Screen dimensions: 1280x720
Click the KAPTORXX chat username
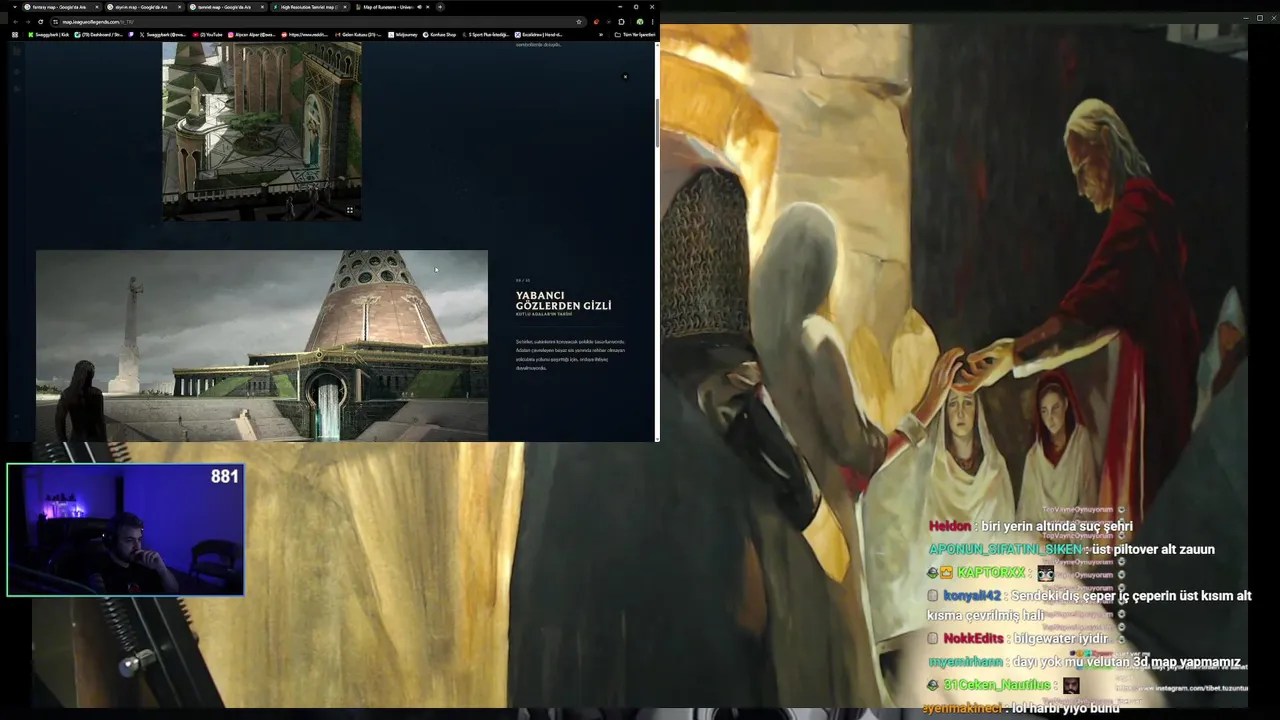click(x=991, y=572)
